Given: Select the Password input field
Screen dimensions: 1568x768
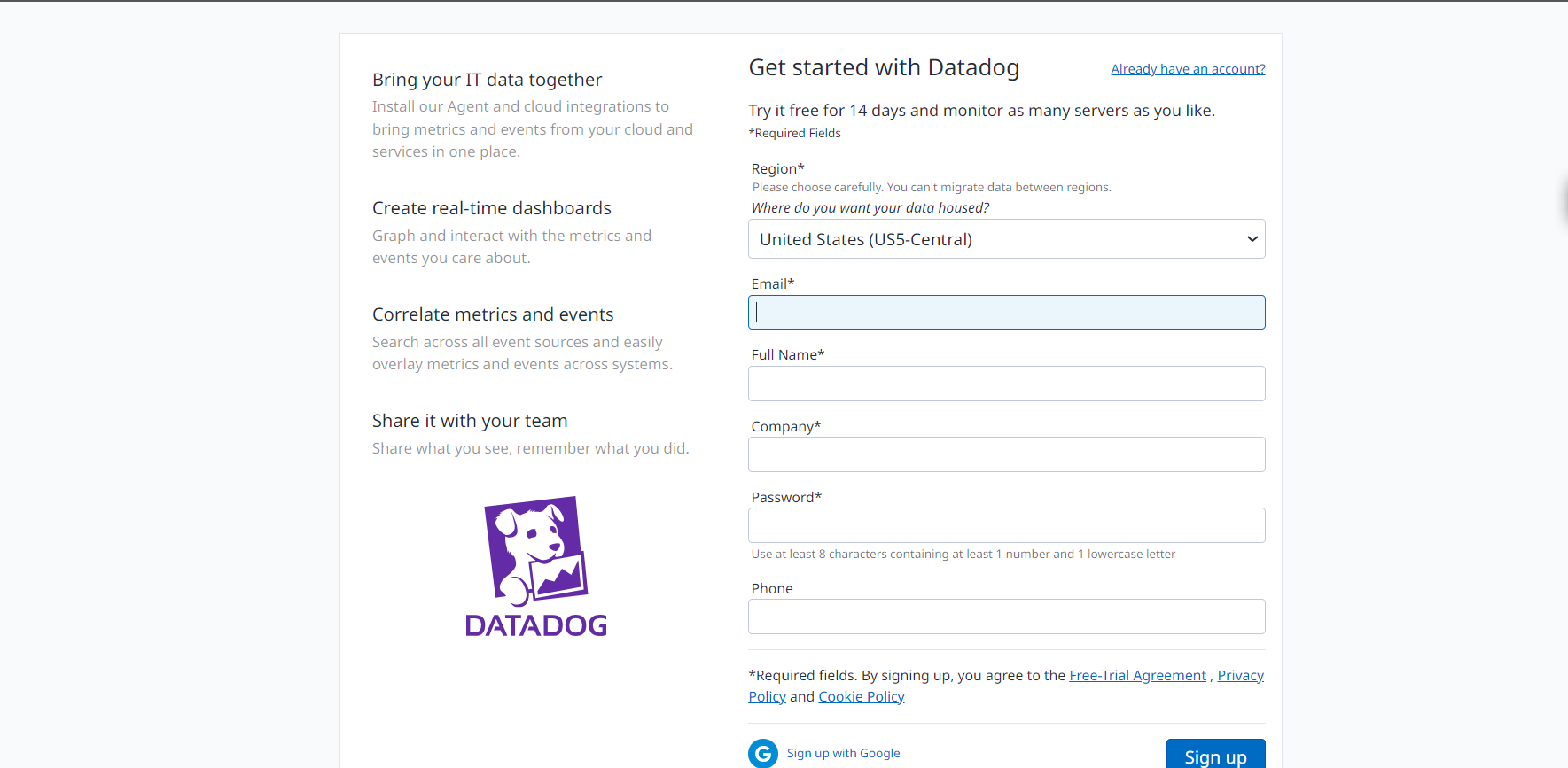Looking at the screenshot, I should [x=1006, y=525].
